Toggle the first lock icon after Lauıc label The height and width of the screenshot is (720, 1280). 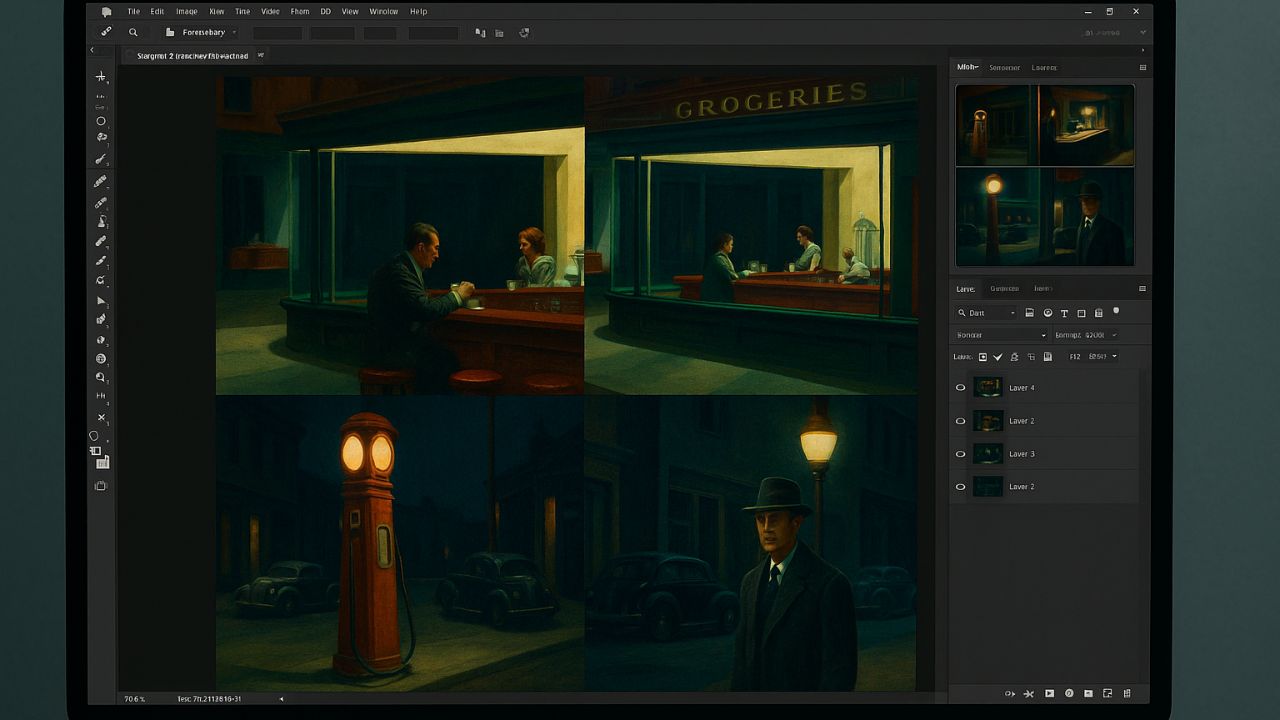pos(983,357)
